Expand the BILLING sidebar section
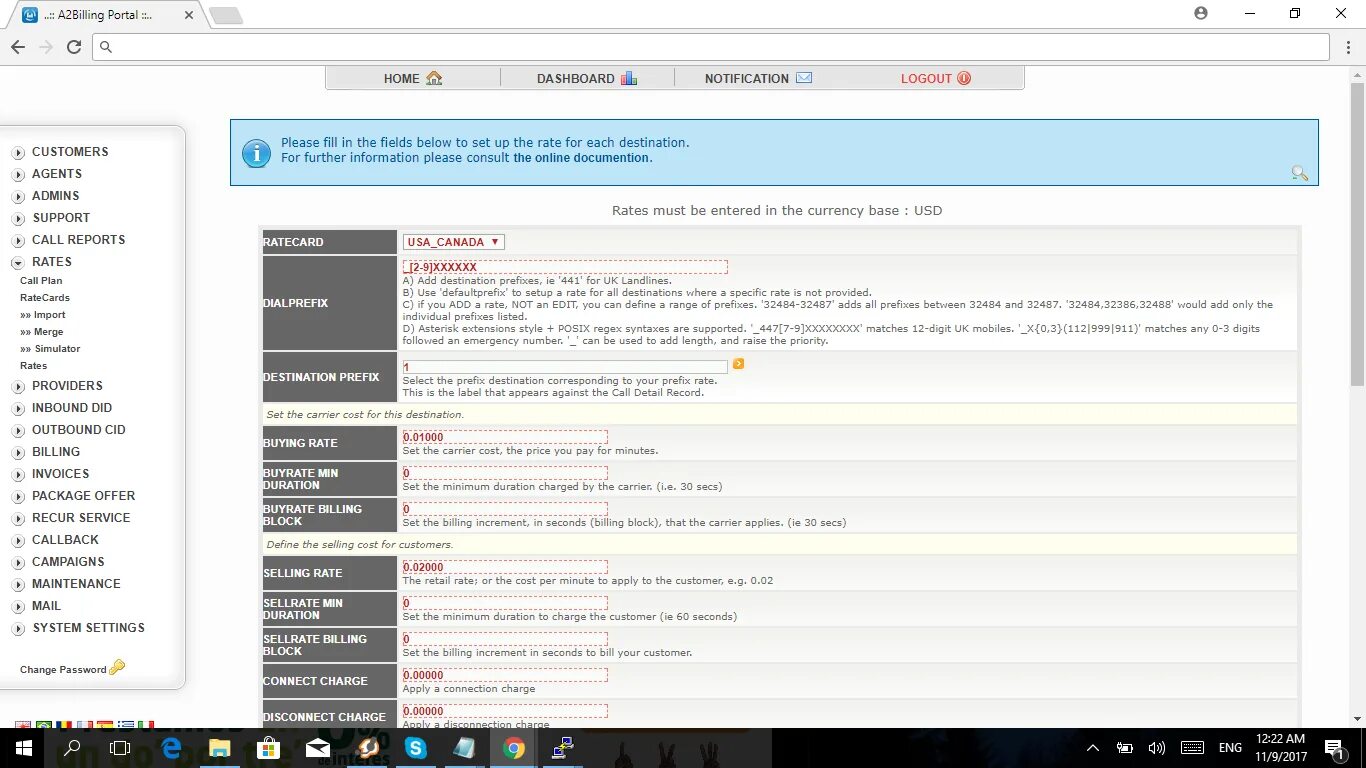 click(x=18, y=452)
